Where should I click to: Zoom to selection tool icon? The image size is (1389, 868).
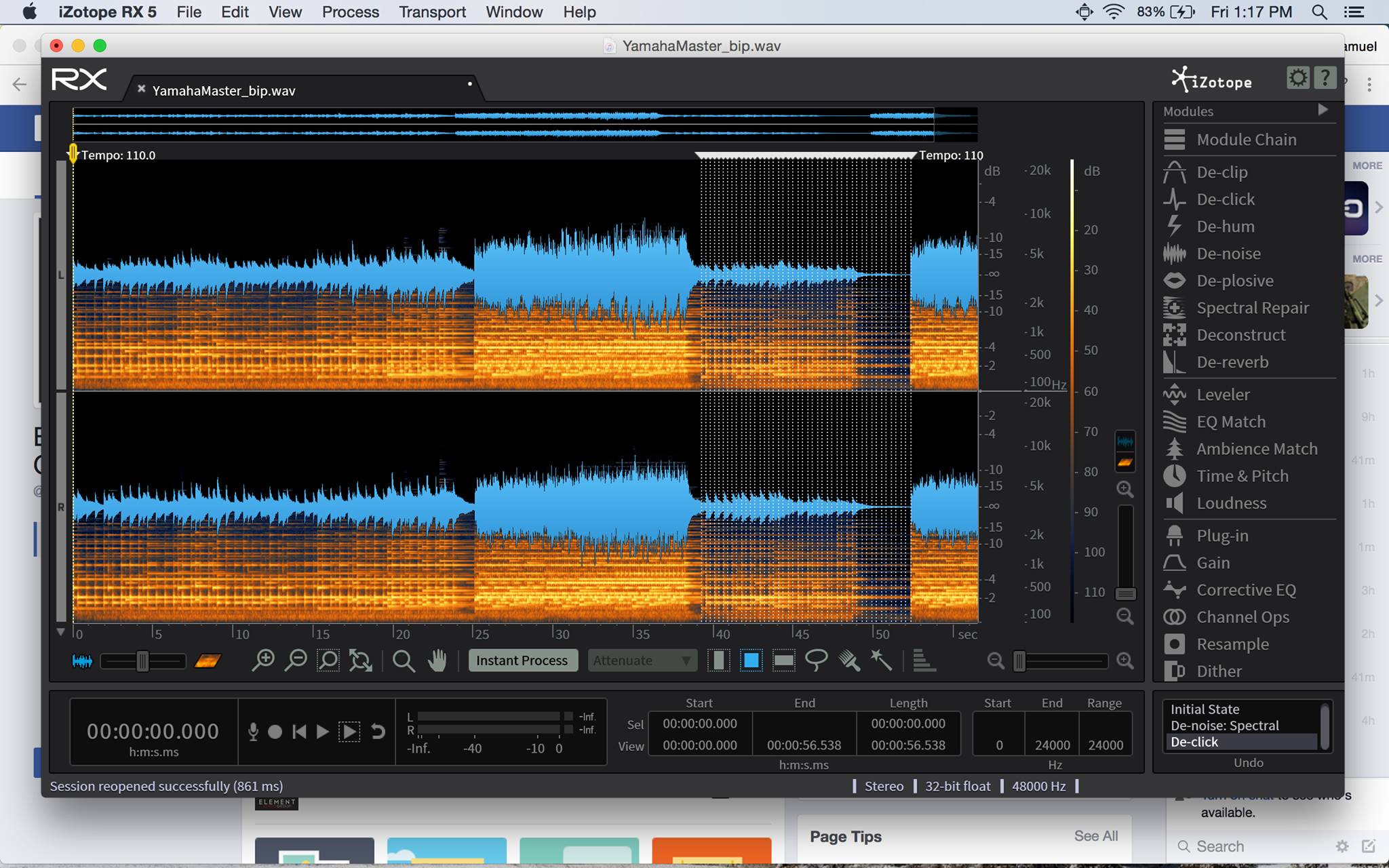(x=328, y=660)
